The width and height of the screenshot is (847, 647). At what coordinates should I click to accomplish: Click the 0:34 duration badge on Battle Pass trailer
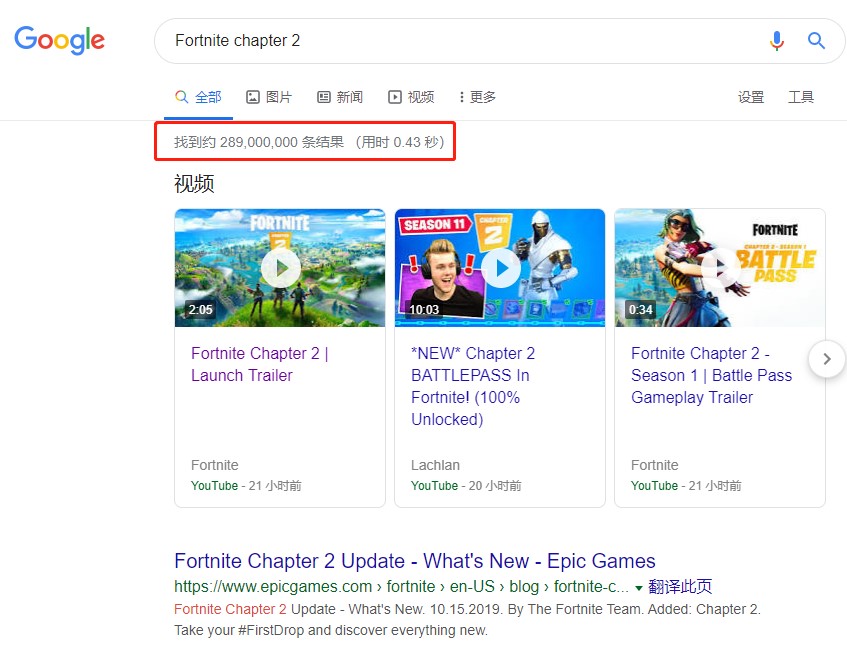pos(641,309)
